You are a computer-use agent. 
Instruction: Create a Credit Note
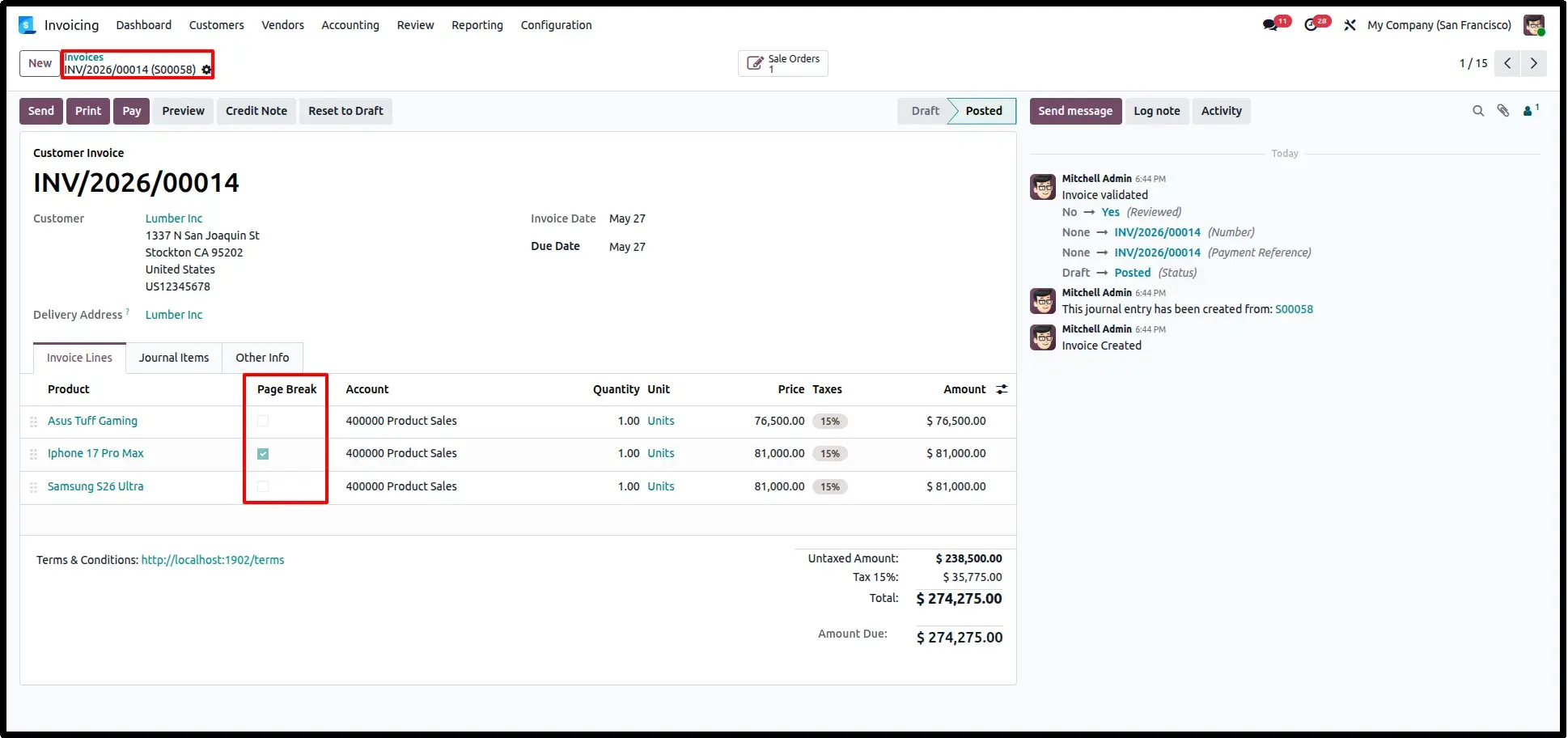[256, 111]
